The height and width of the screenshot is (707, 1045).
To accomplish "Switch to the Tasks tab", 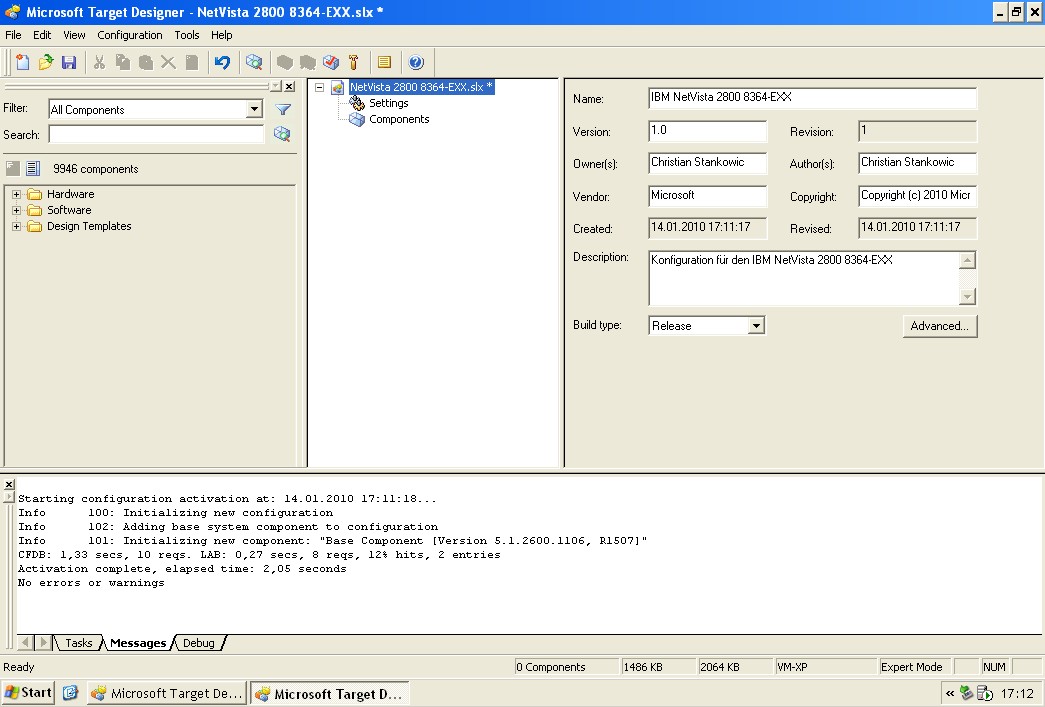I will [78, 643].
